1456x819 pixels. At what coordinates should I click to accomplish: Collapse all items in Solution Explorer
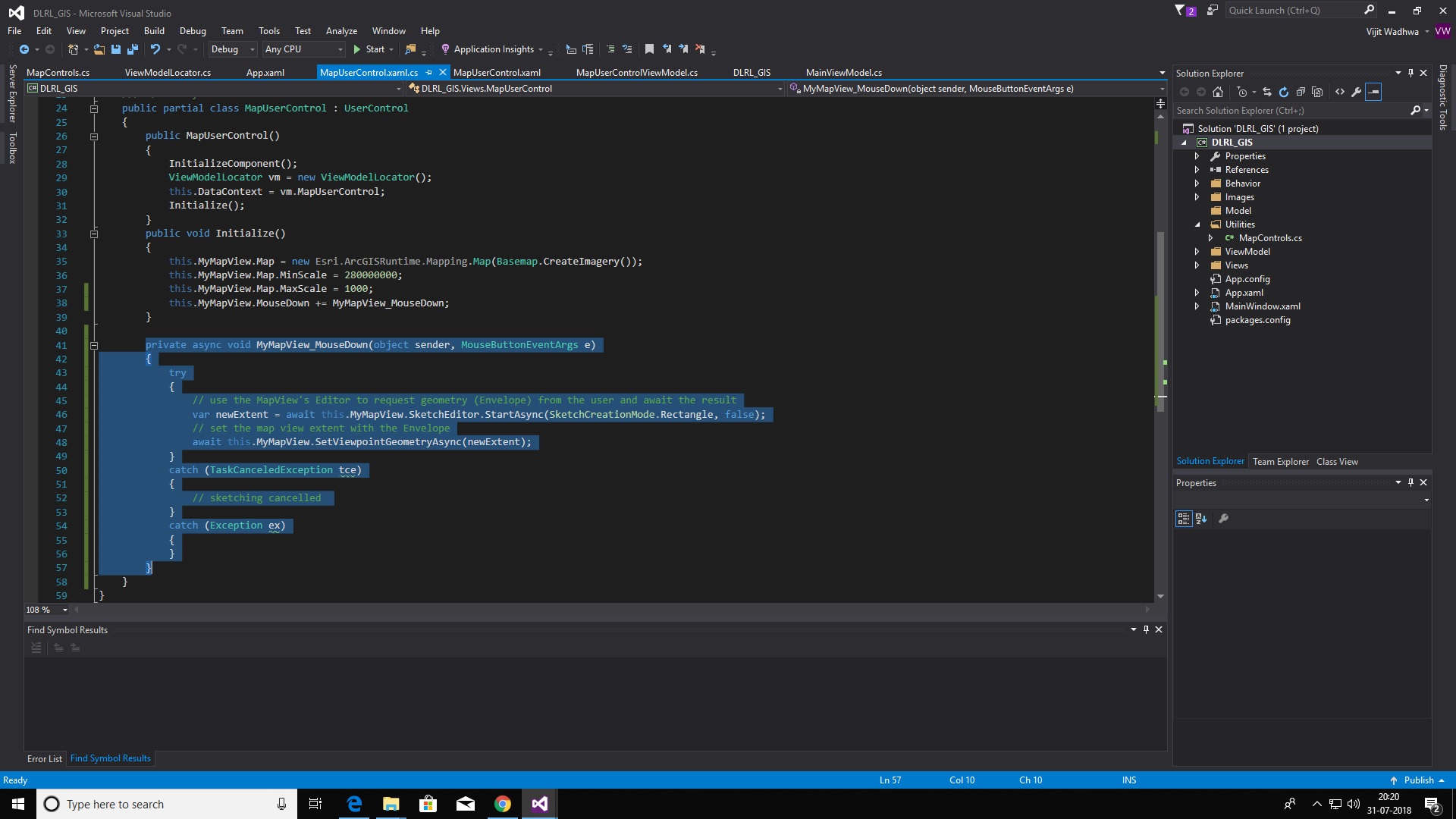tap(1301, 92)
